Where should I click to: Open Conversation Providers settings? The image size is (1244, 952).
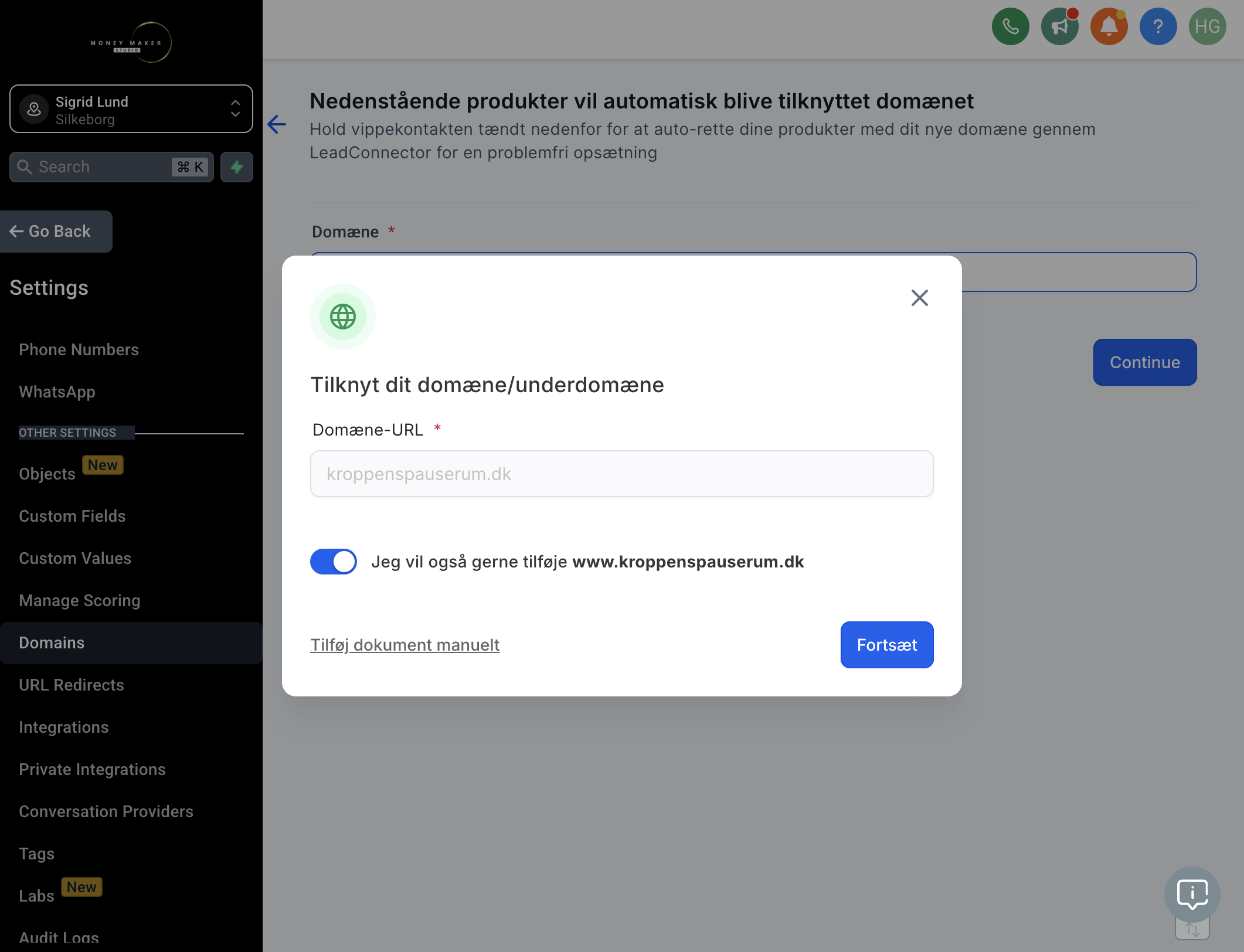[106, 812]
